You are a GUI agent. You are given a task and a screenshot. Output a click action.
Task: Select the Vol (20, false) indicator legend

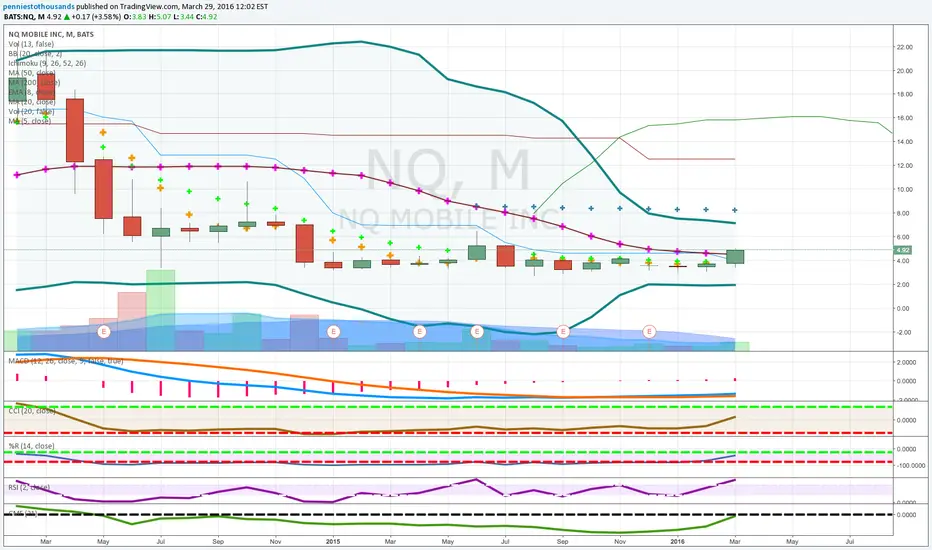click(31, 111)
